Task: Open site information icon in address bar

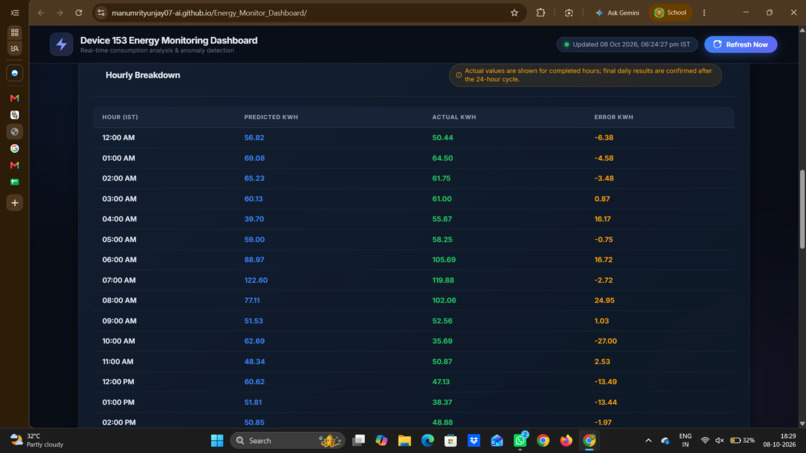Action: click(x=101, y=13)
